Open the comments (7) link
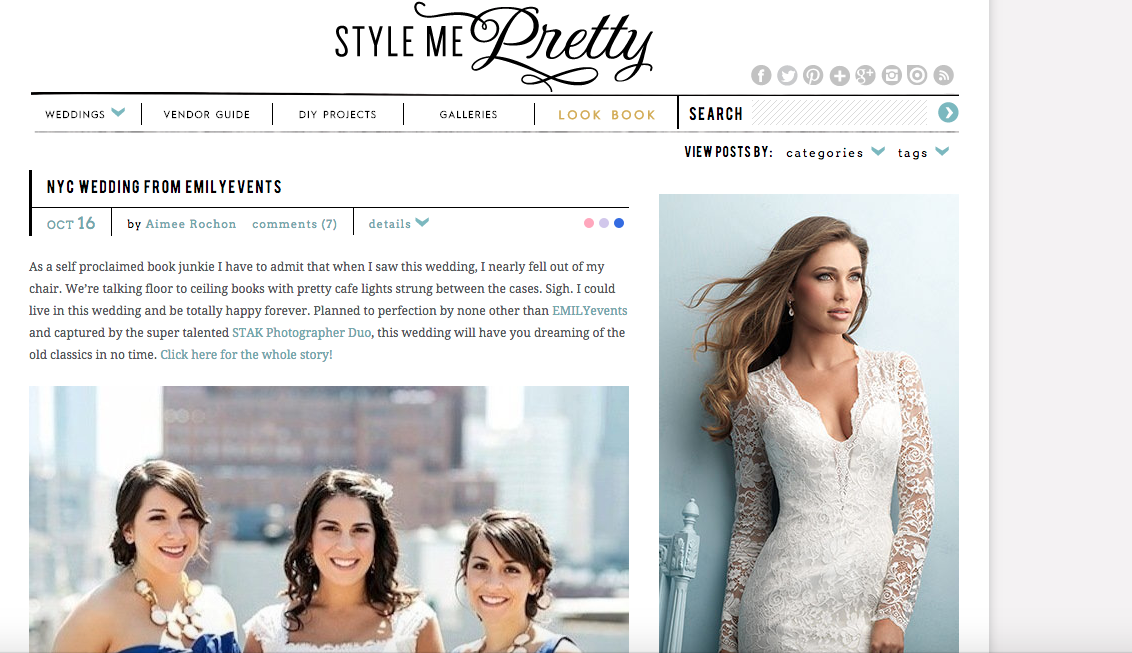The height and width of the screenshot is (653, 1132). (295, 224)
